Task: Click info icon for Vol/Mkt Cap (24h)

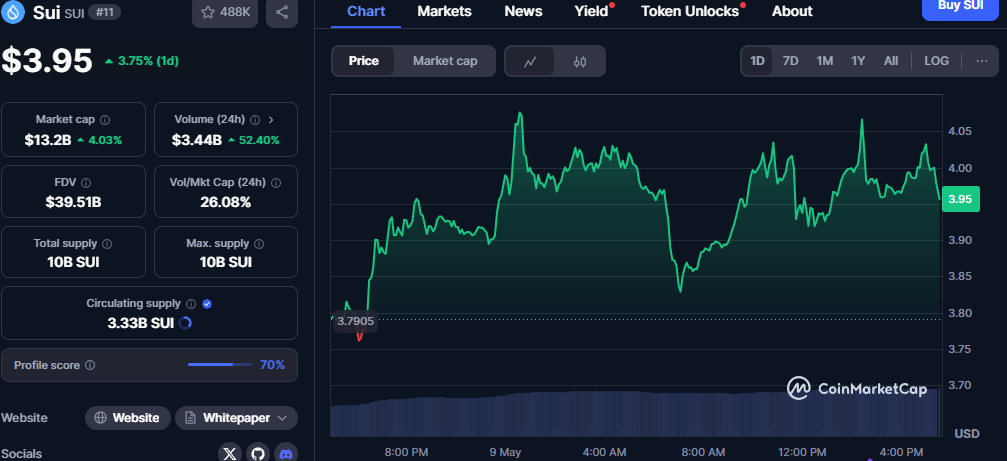Action: [276, 183]
